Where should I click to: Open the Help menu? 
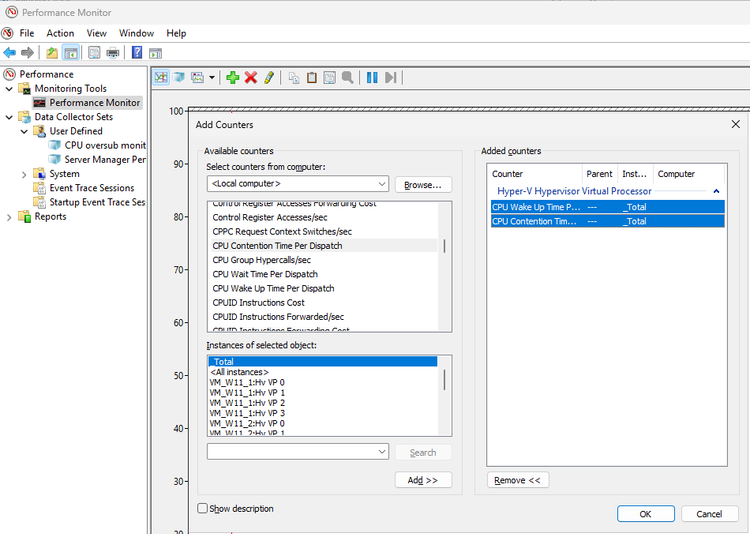[176, 33]
